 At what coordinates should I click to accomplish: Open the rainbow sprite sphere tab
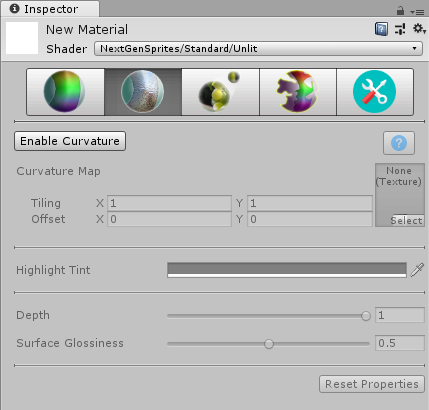(x=65, y=92)
